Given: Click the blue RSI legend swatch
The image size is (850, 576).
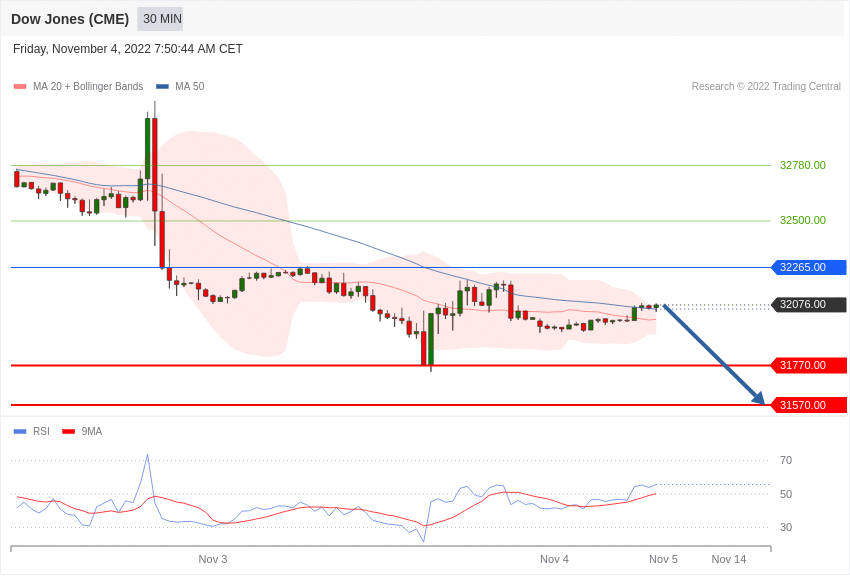Looking at the screenshot, I should (x=20, y=431).
